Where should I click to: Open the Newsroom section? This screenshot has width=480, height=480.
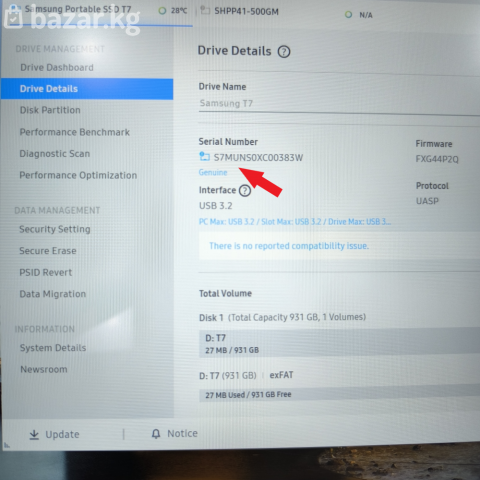click(44, 369)
